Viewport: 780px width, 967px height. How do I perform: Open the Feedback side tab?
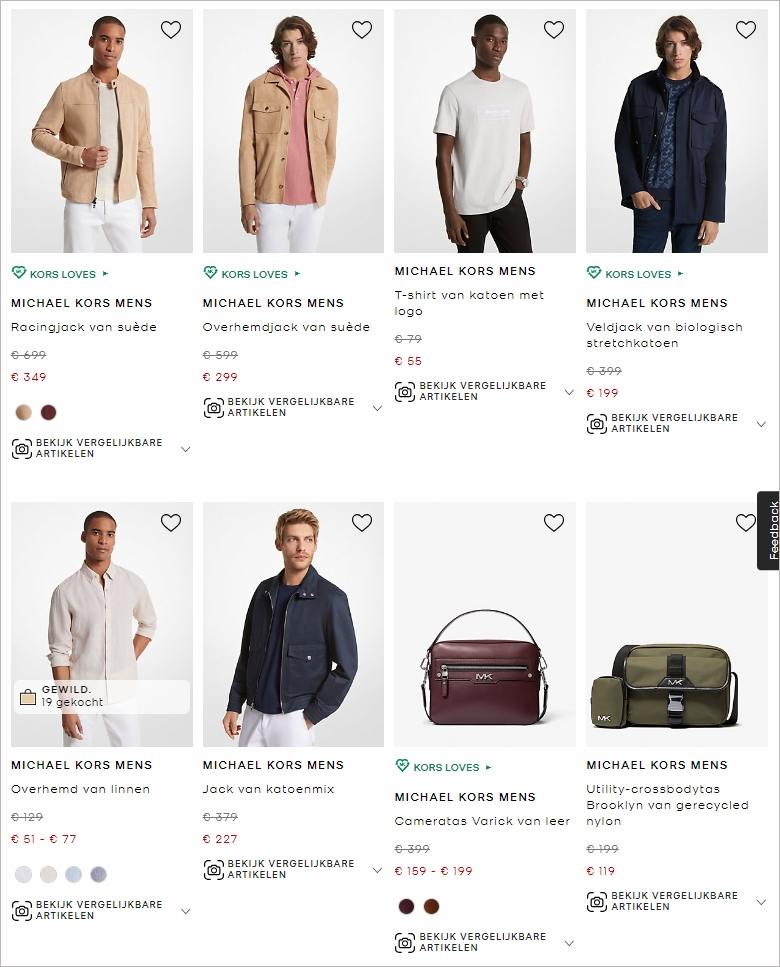769,530
